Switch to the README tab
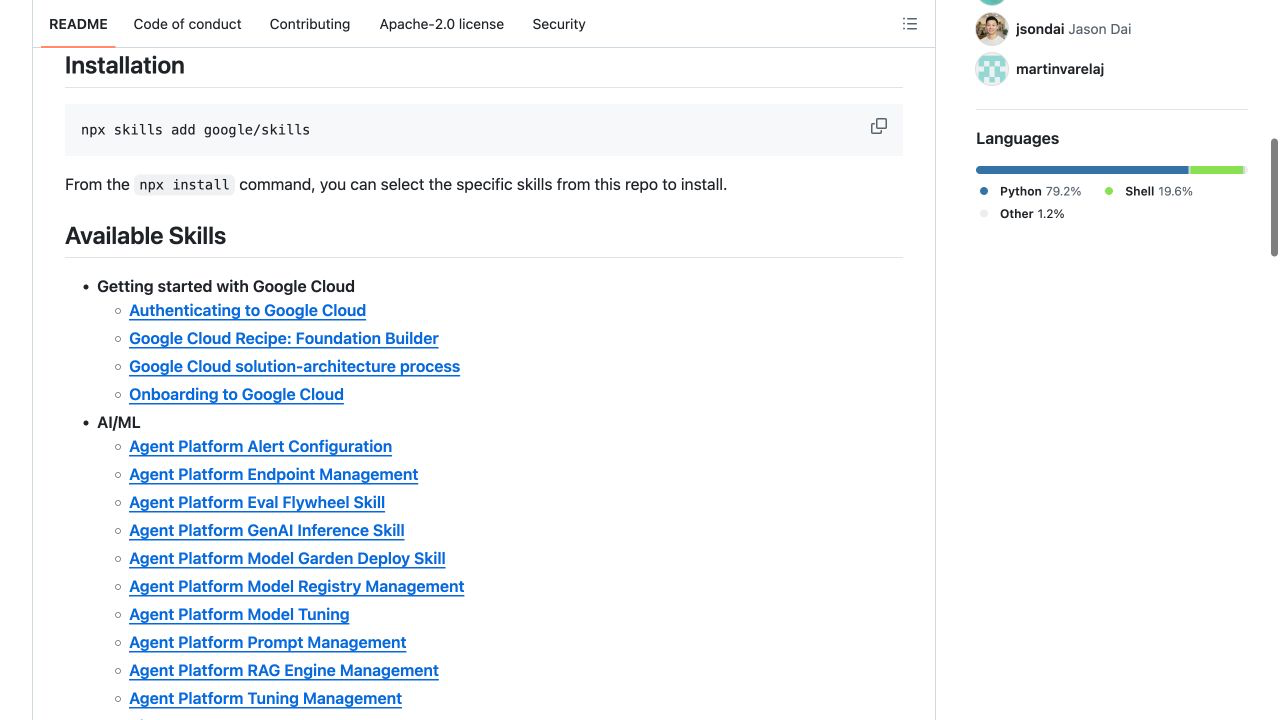The width and height of the screenshot is (1280, 720). click(78, 24)
